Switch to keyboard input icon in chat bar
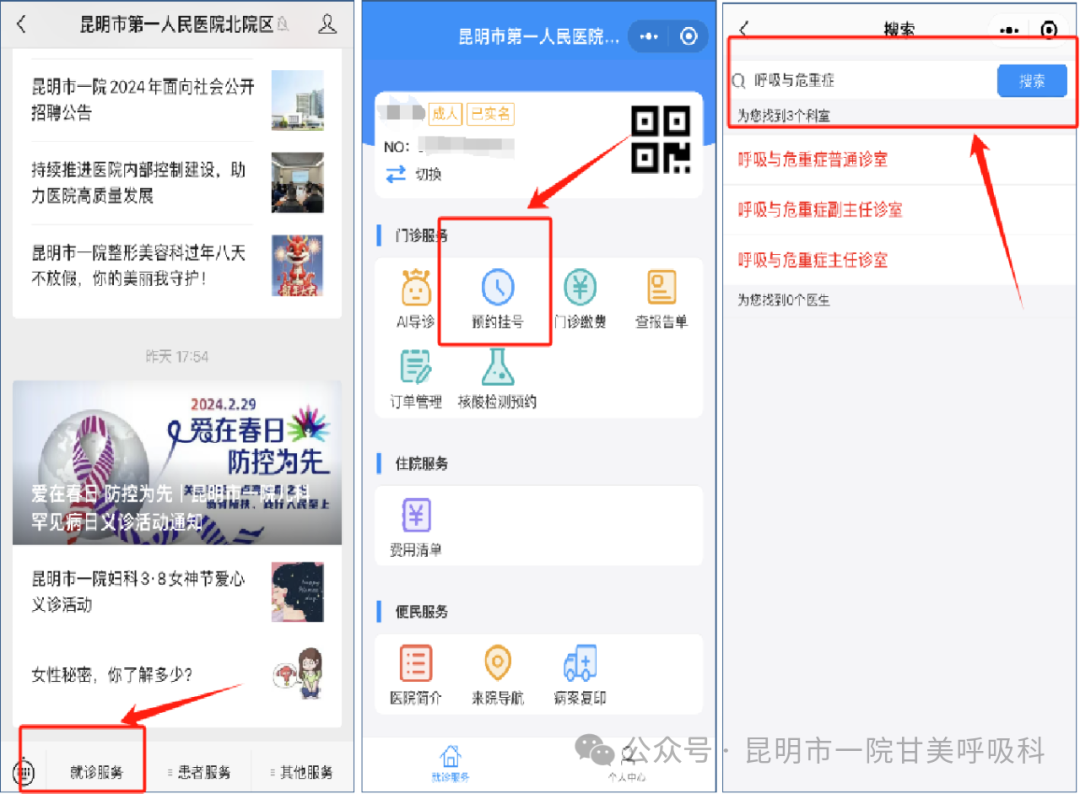The height and width of the screenshot is (794, 1080). pos(23,772)
